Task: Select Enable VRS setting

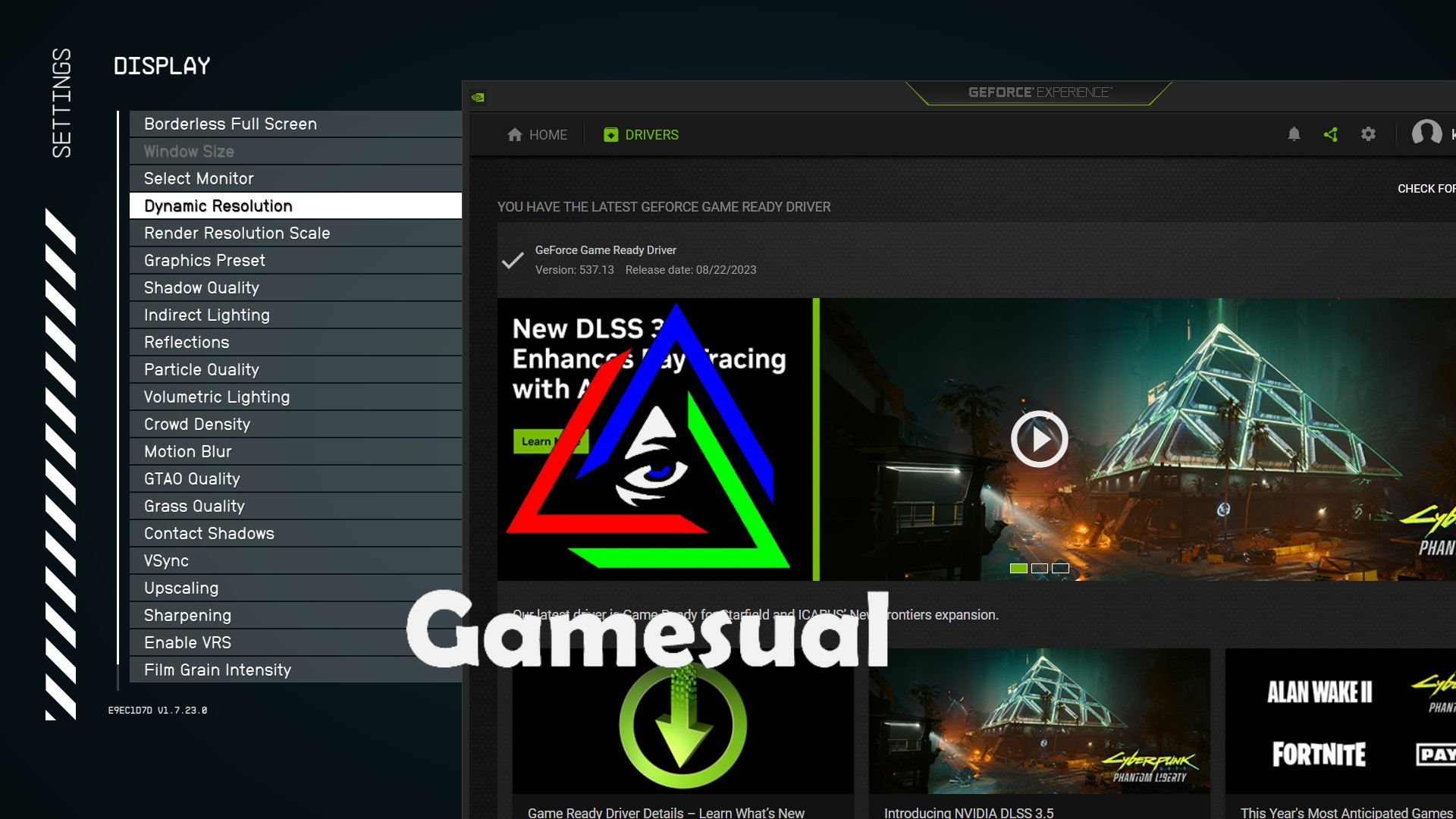Action: [296, 643]
